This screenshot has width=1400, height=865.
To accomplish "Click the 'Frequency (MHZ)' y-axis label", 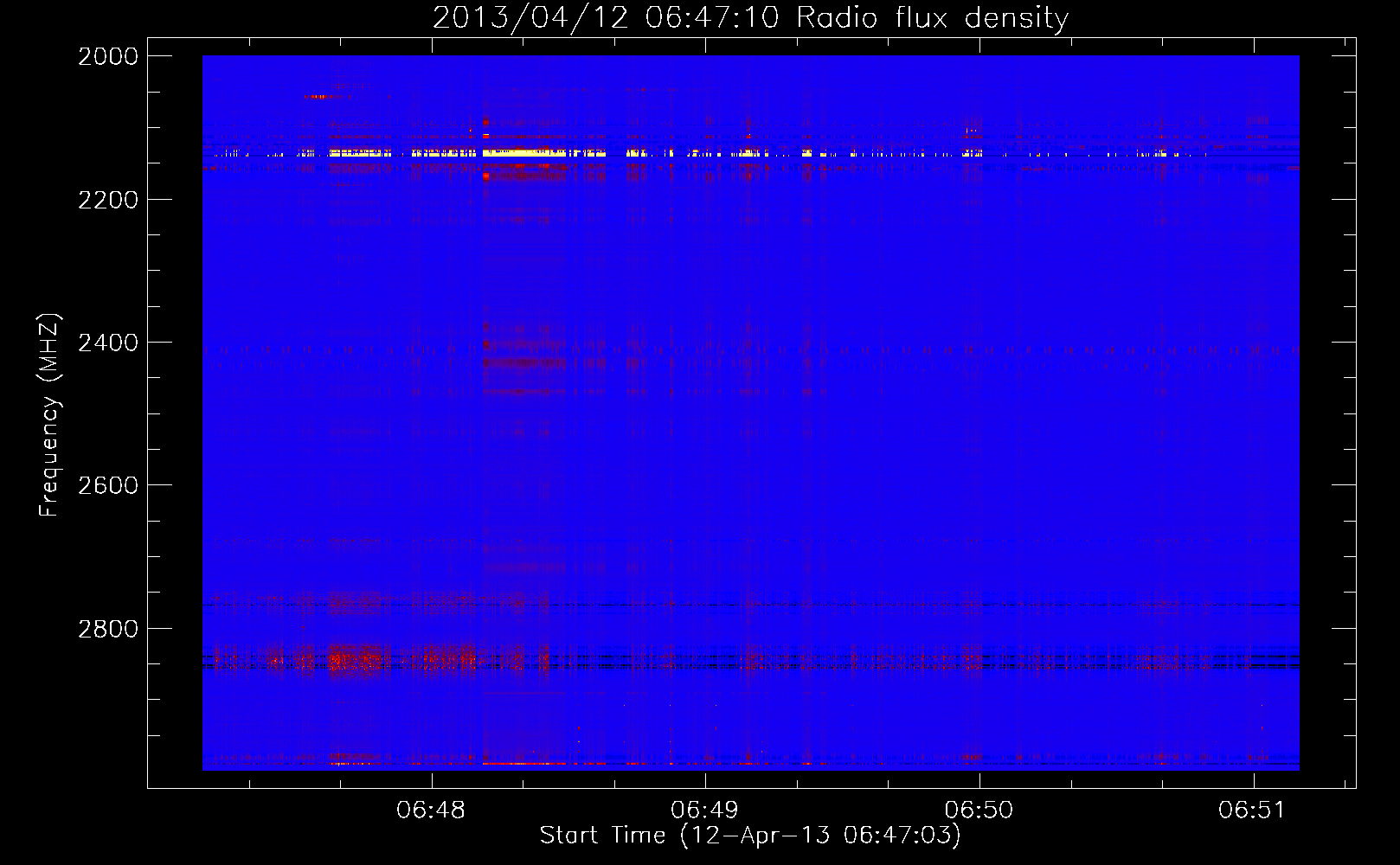I will click(50, 415).
